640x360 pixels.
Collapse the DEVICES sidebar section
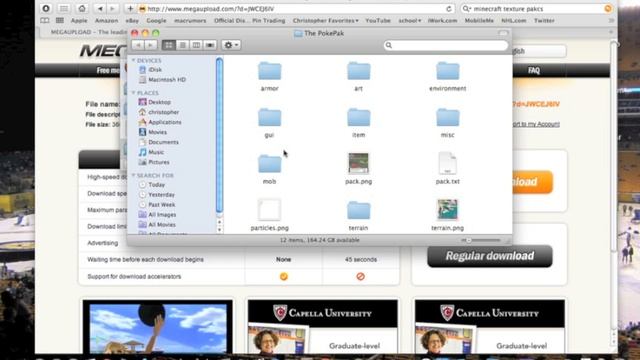[133, 60]
